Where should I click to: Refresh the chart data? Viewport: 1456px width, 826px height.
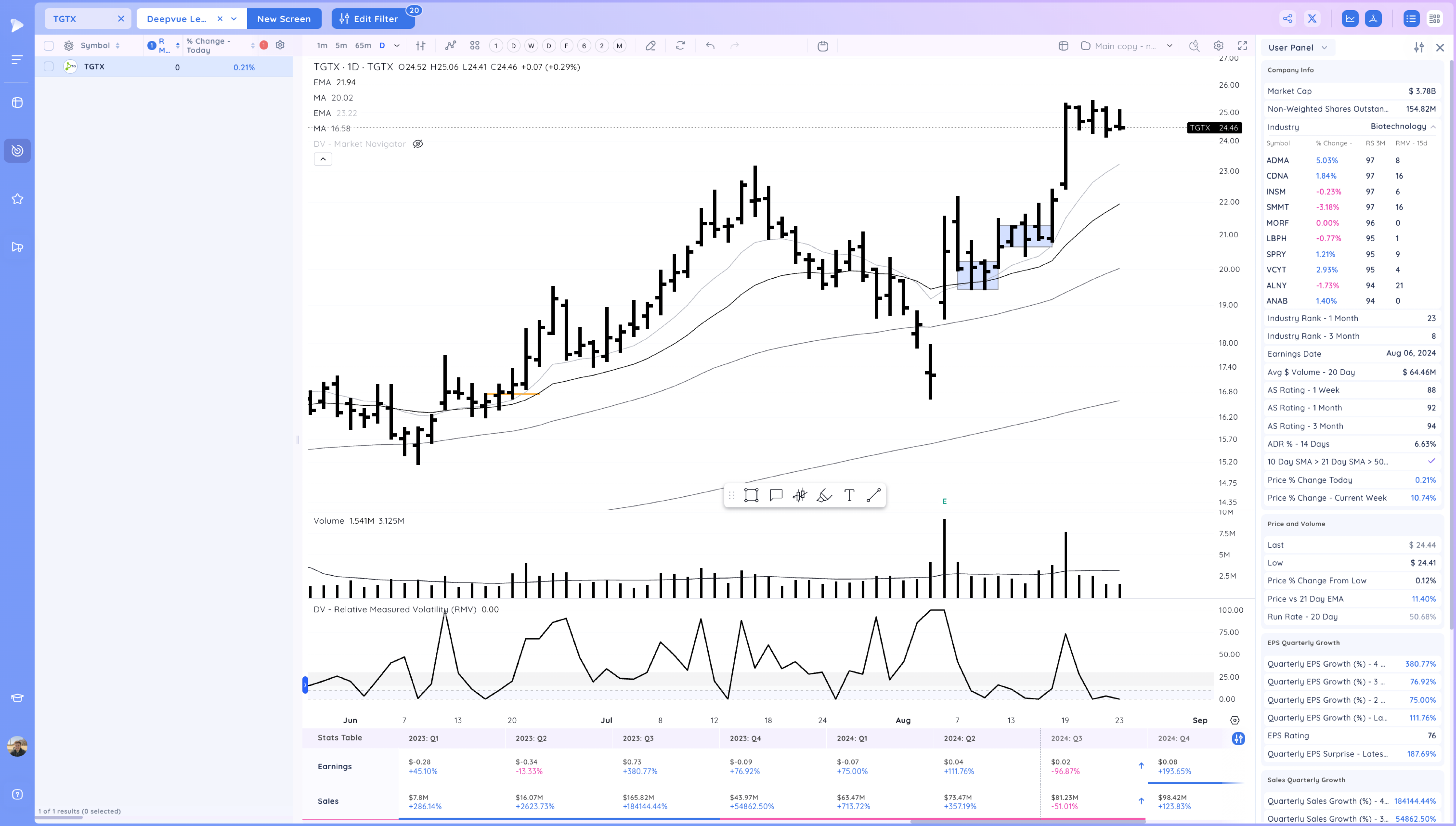pyautogui.click(x=680, y=45)
